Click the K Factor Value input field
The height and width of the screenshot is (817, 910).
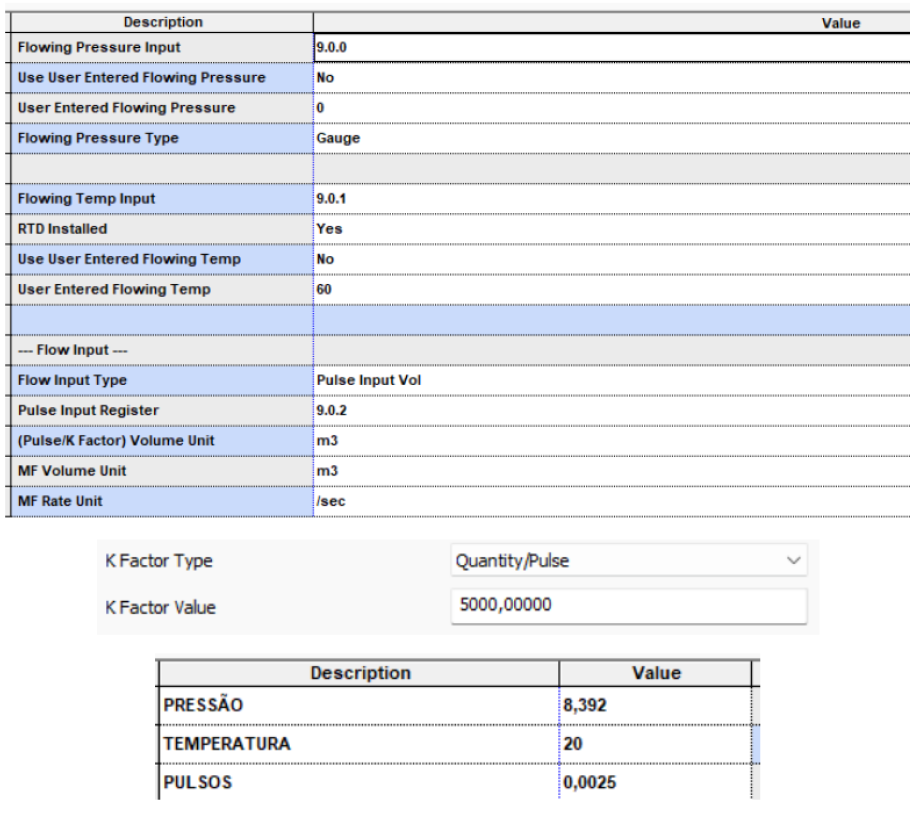click(x=629, y=606)
